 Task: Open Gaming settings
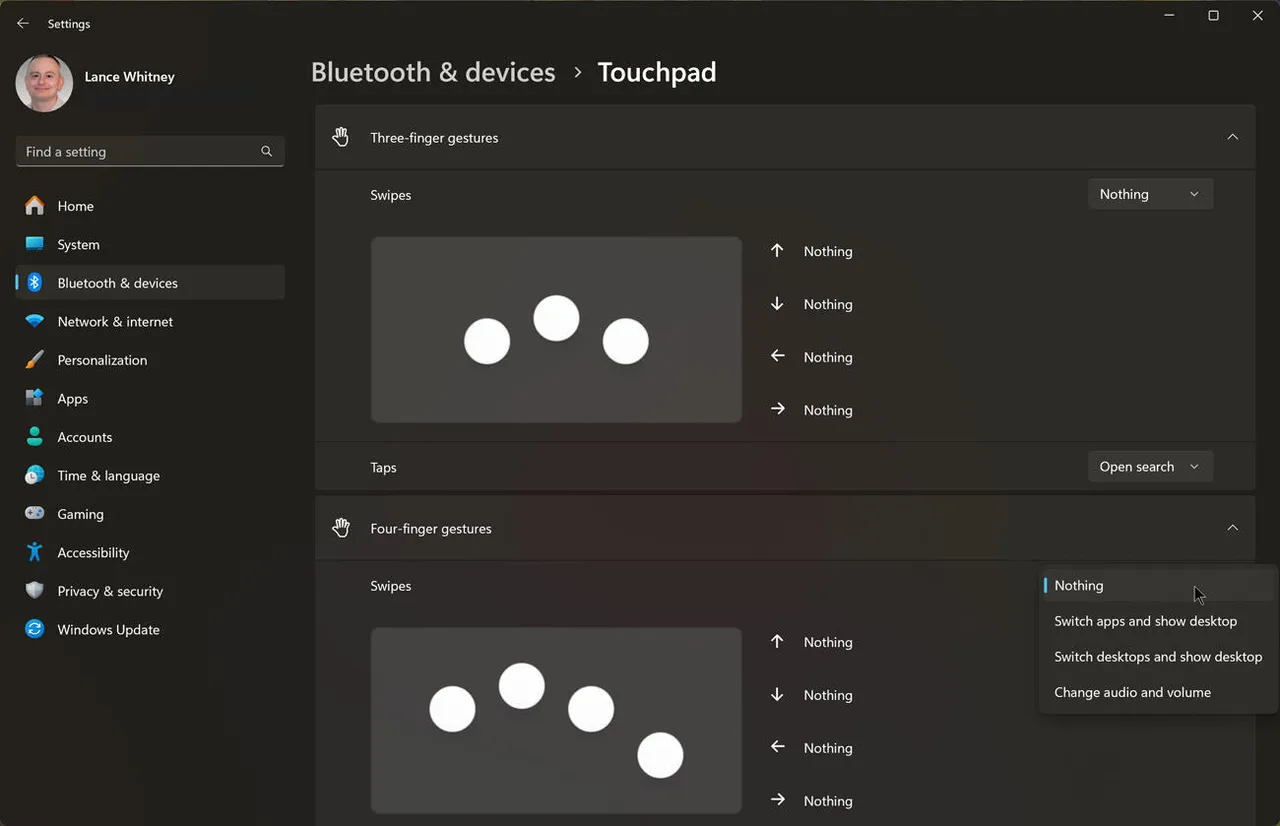click(80, 513)
